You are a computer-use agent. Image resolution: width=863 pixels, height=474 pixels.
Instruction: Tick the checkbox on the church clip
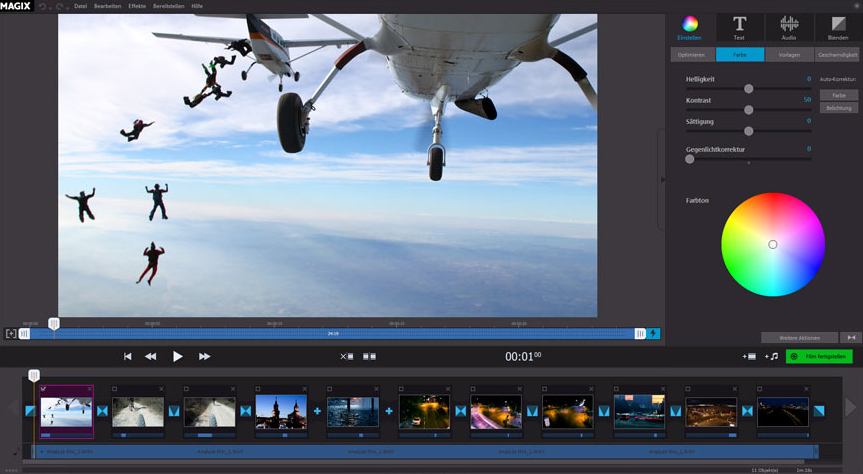pyautogui.click(x=258, y=389)
